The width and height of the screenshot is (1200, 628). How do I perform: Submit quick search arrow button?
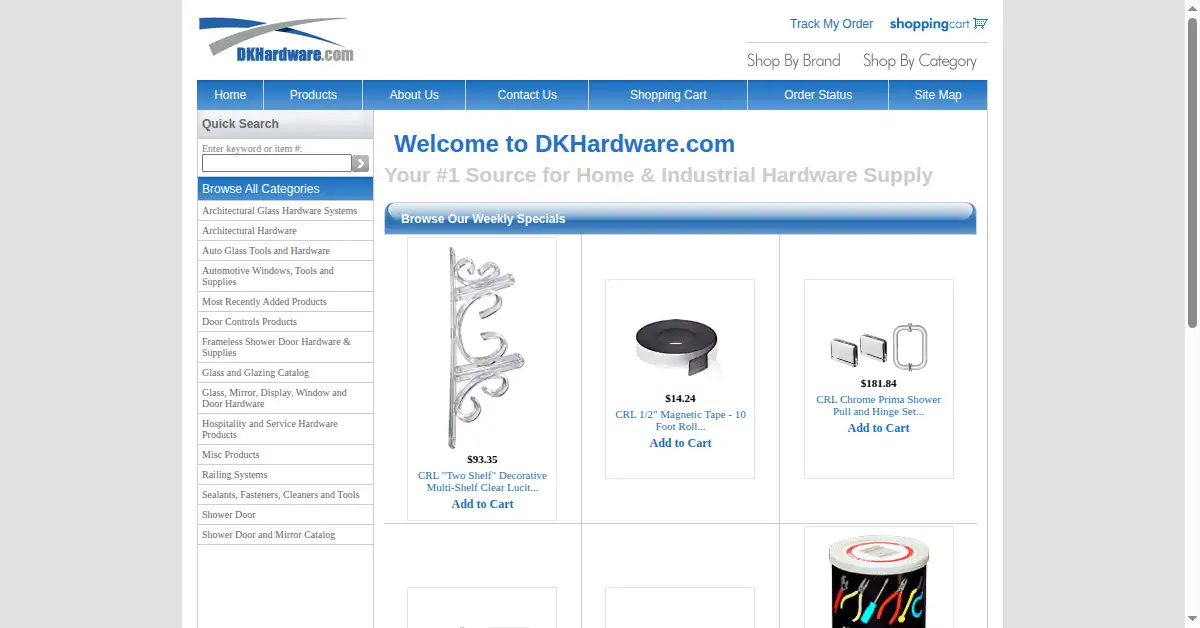(x=360, y=163)
